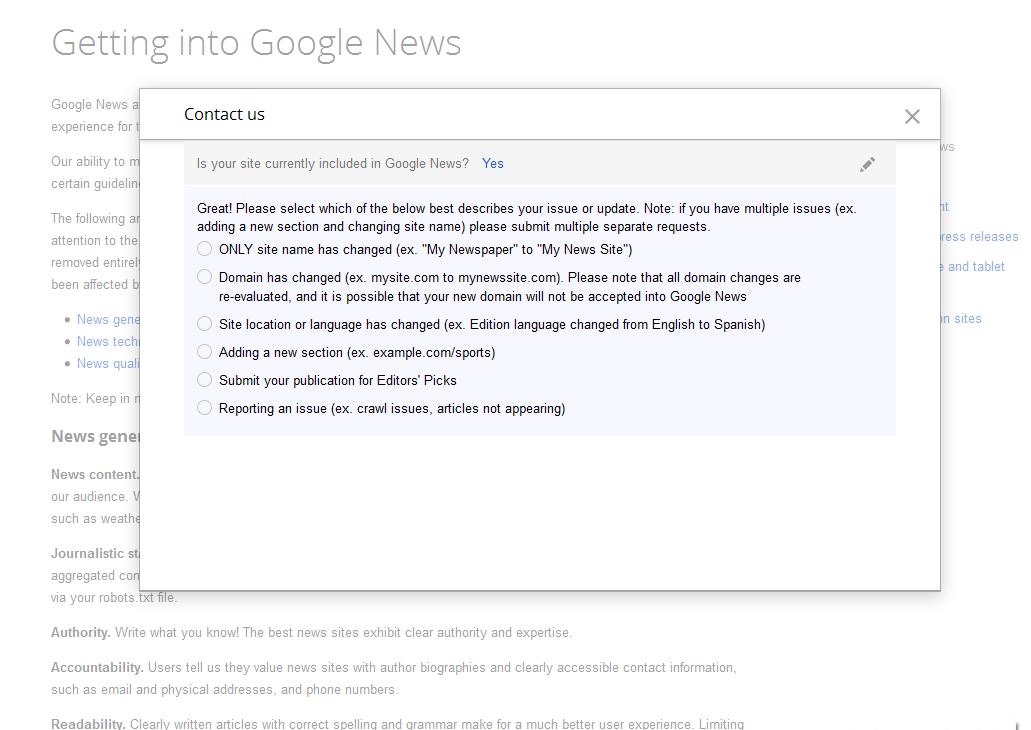Edit the site inclusion answer with pencil icon
This screenshot has height=730, width=1031.
(867, 164)
